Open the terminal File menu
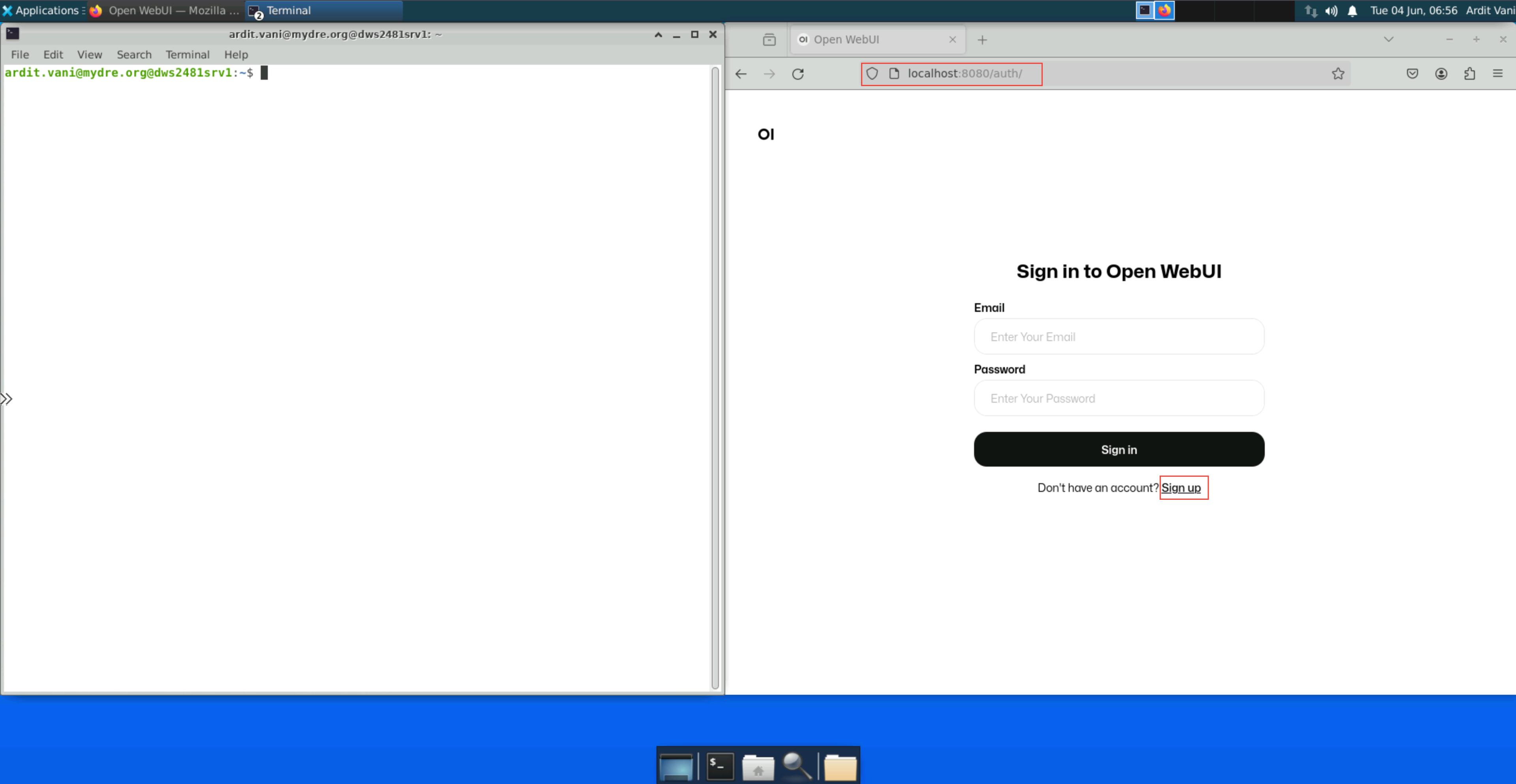The width and height of the screenshot is (1516, 784). click(20, 55)
